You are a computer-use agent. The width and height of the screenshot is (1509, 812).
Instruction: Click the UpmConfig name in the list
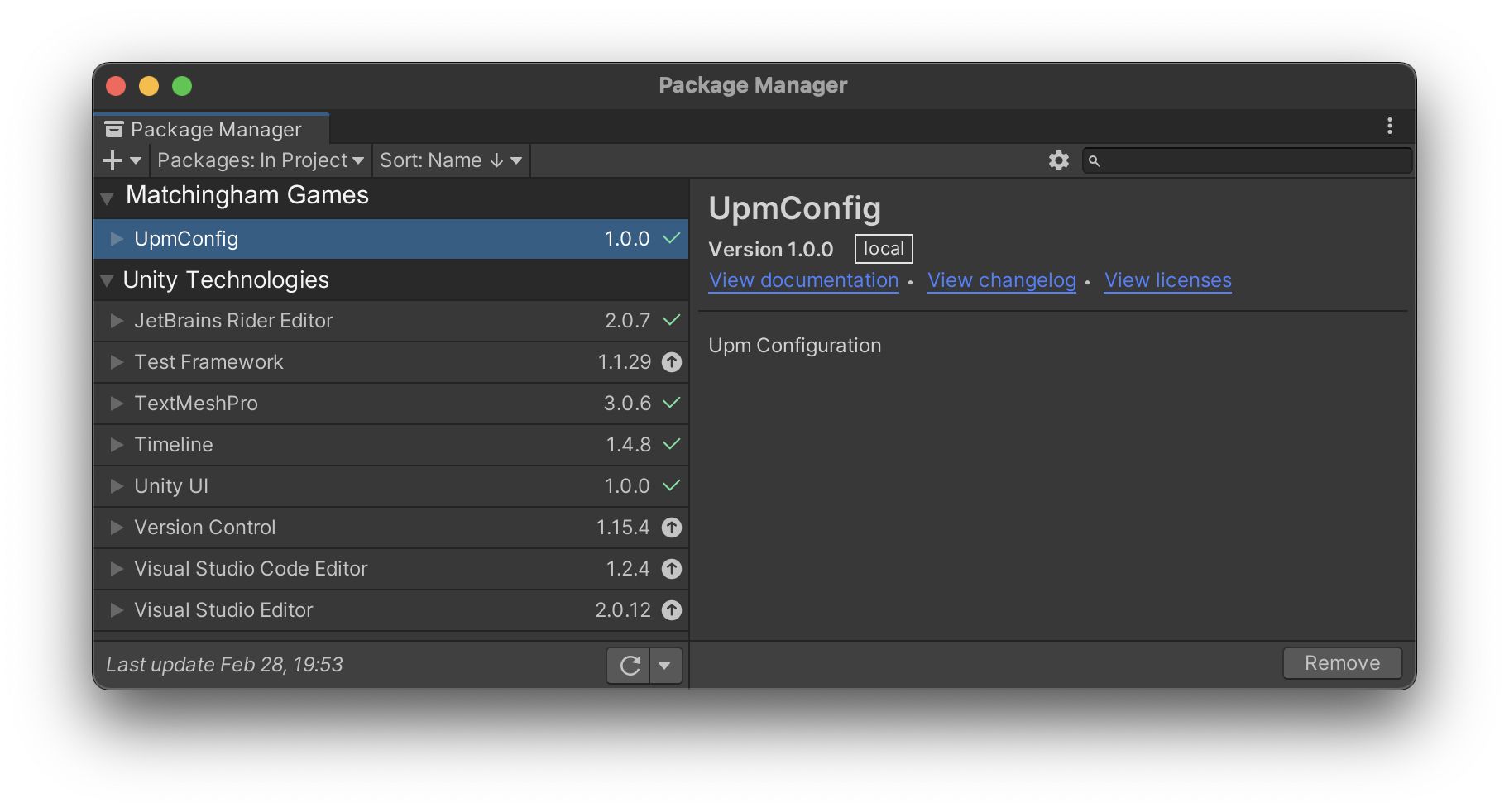186,239
